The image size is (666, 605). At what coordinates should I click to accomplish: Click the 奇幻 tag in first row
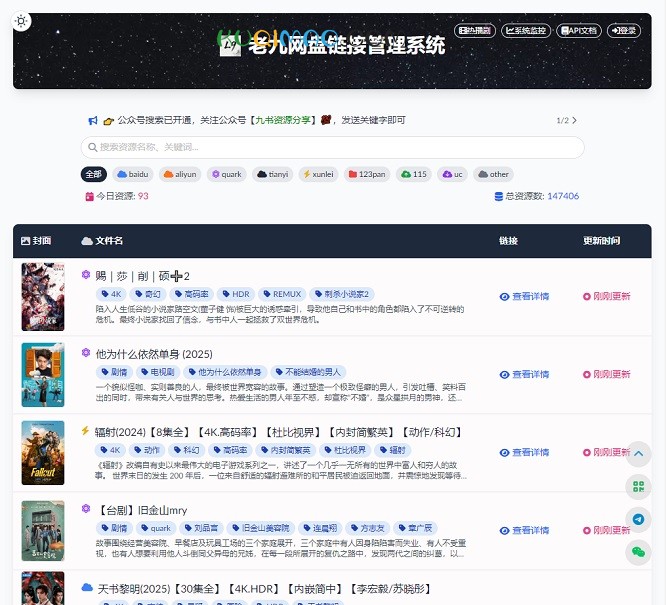148,294
